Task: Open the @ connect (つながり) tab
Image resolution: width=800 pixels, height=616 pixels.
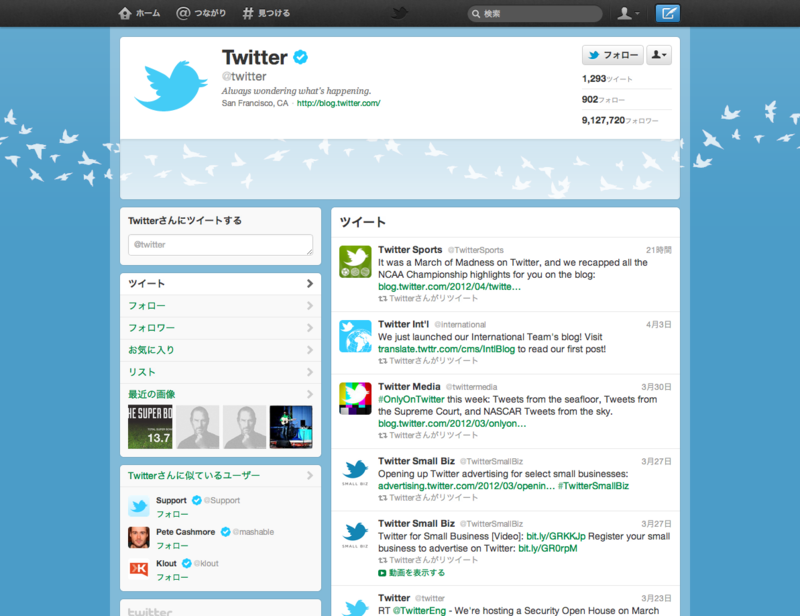Action: [x=201, y=13]
